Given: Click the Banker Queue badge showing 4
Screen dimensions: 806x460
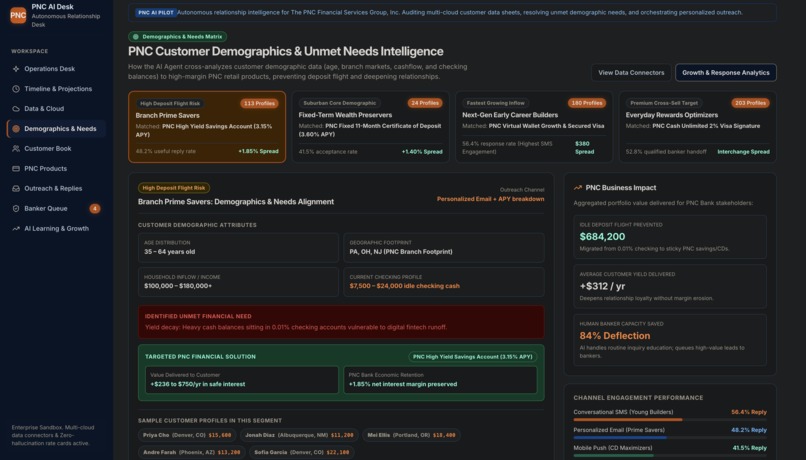Looking at the screenshot, I should (x=95, y=209).
